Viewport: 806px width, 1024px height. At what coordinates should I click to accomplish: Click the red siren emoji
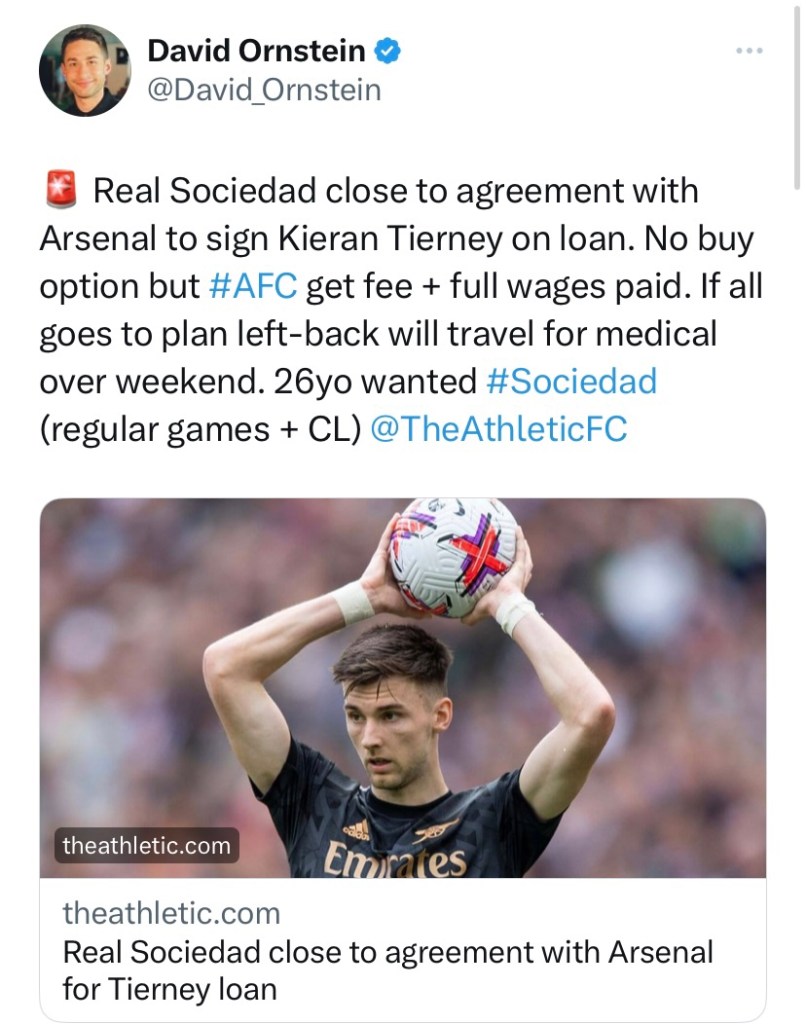pos(61,190)
